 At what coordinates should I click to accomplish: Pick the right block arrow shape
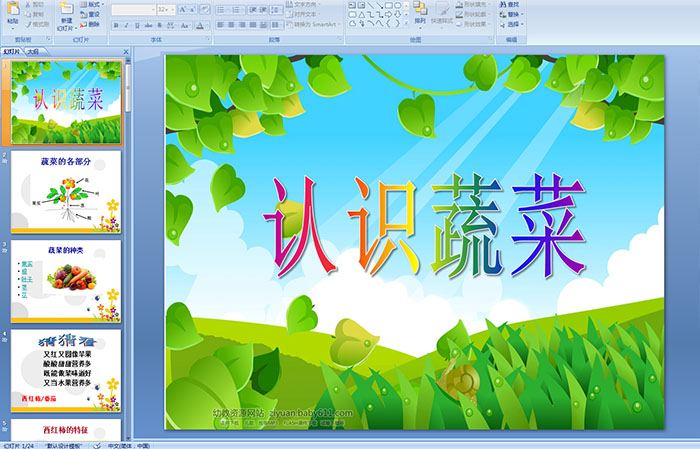[388, 14]
